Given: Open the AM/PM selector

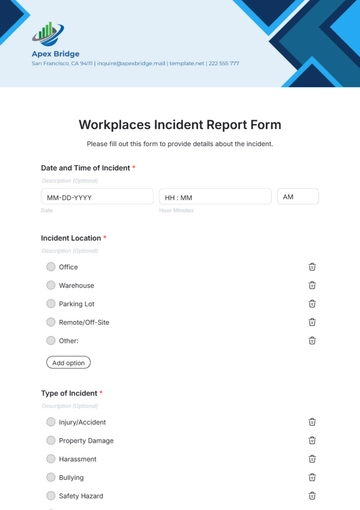Looking at the screenshot, I should 298,197.
